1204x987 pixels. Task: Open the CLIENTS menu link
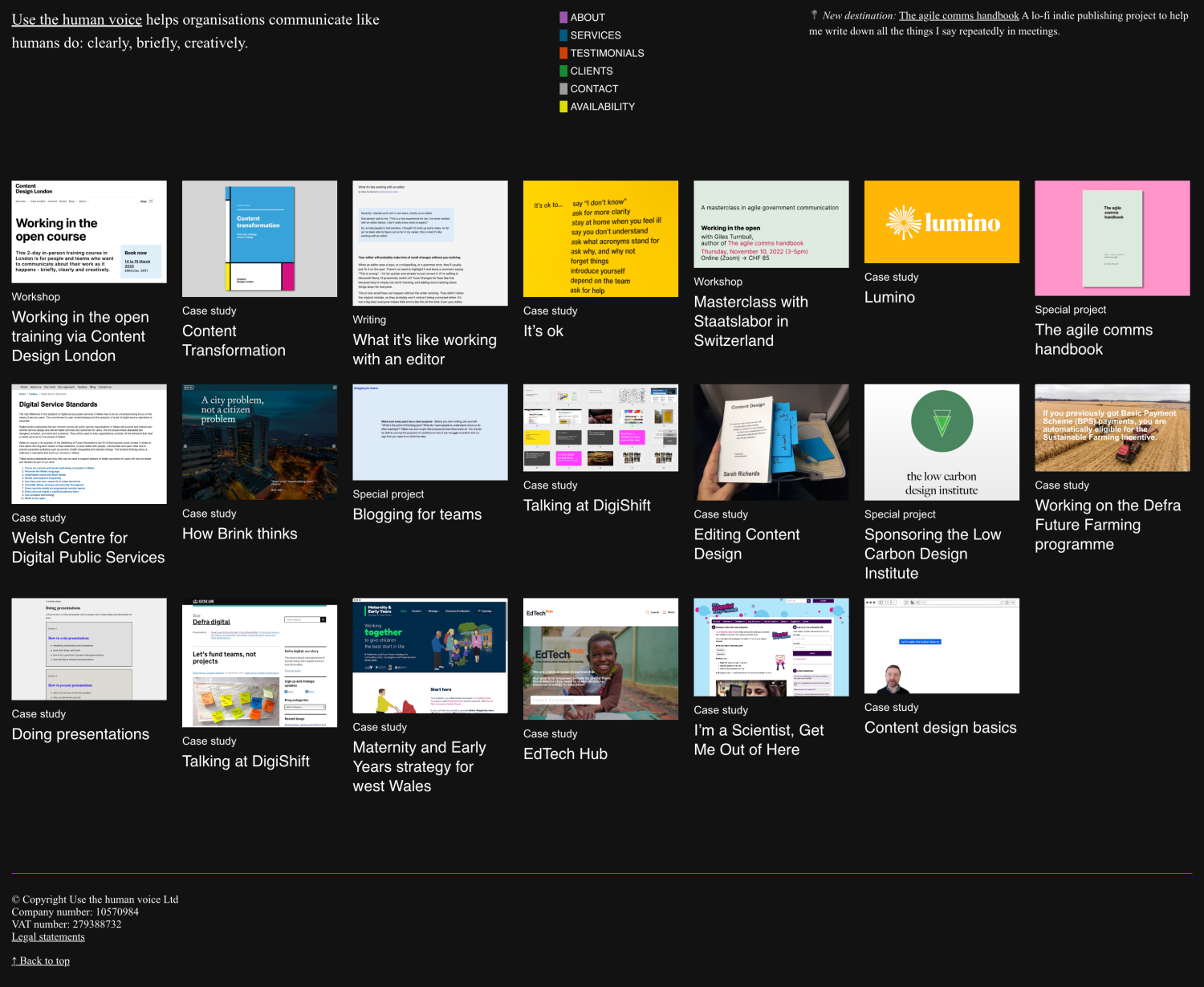tap(591, 71)
